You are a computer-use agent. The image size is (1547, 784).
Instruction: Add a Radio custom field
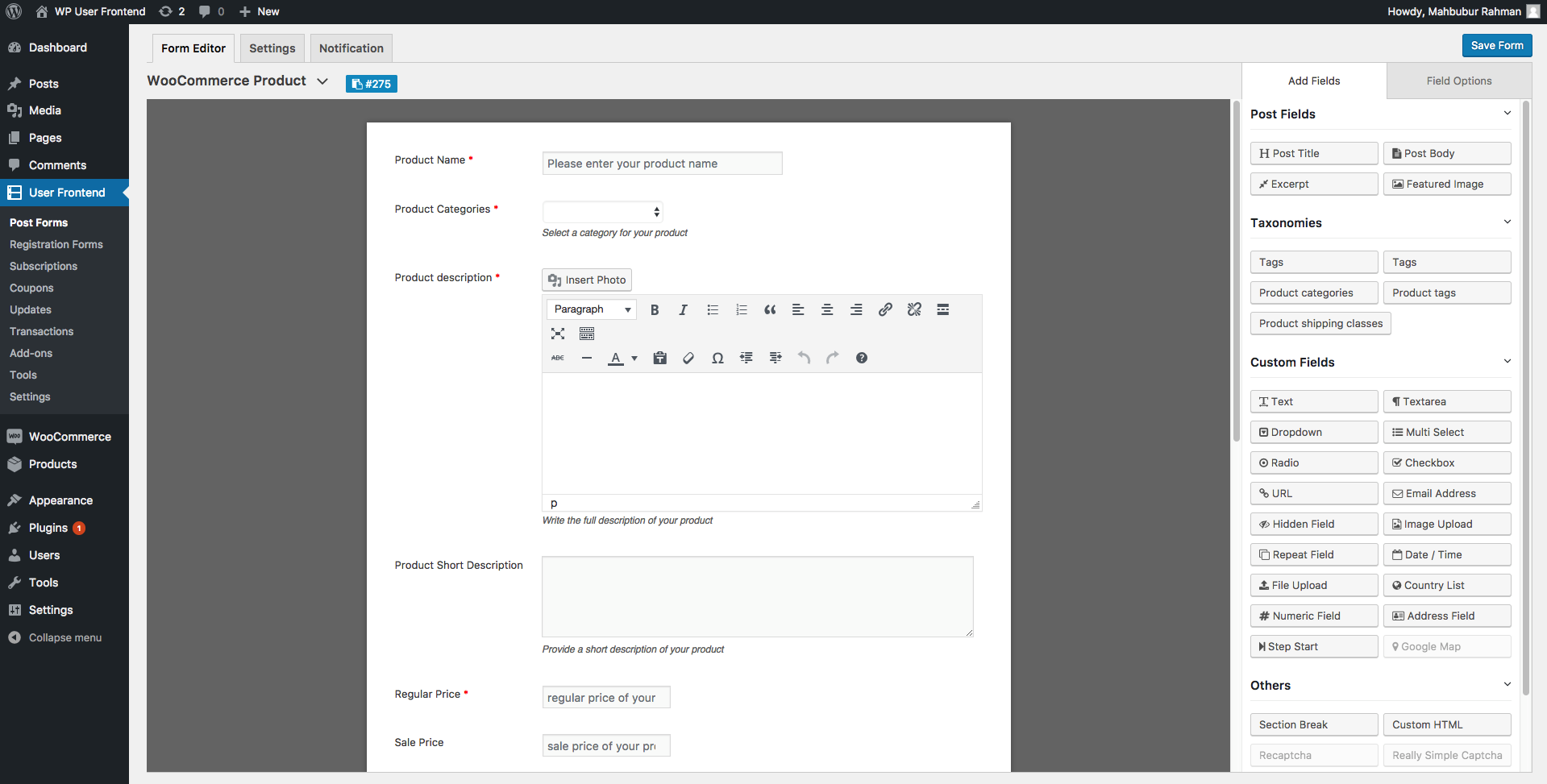click(x=1314, y=463)
